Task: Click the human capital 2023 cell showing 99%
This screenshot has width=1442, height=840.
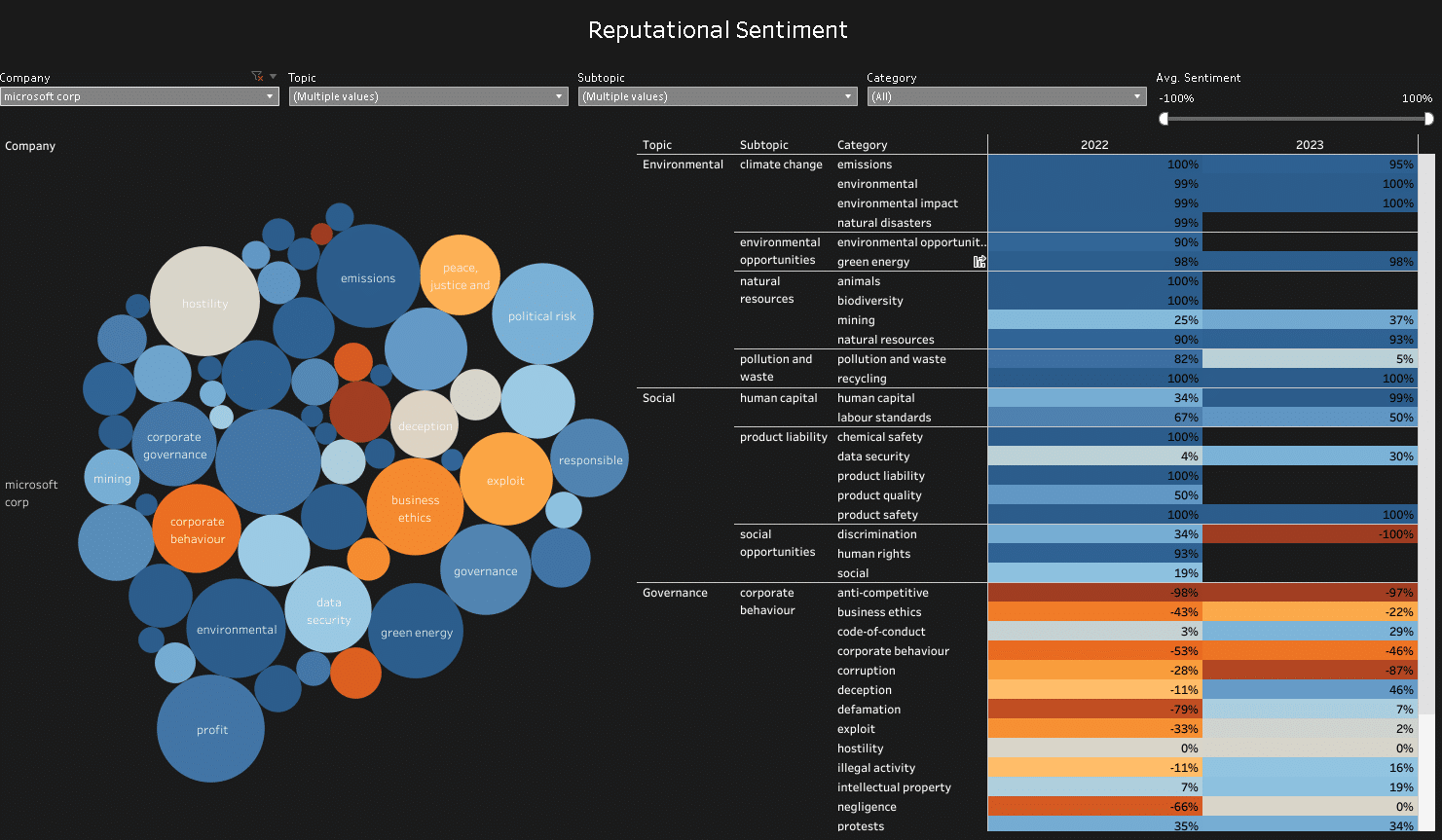Action: 1310,398
